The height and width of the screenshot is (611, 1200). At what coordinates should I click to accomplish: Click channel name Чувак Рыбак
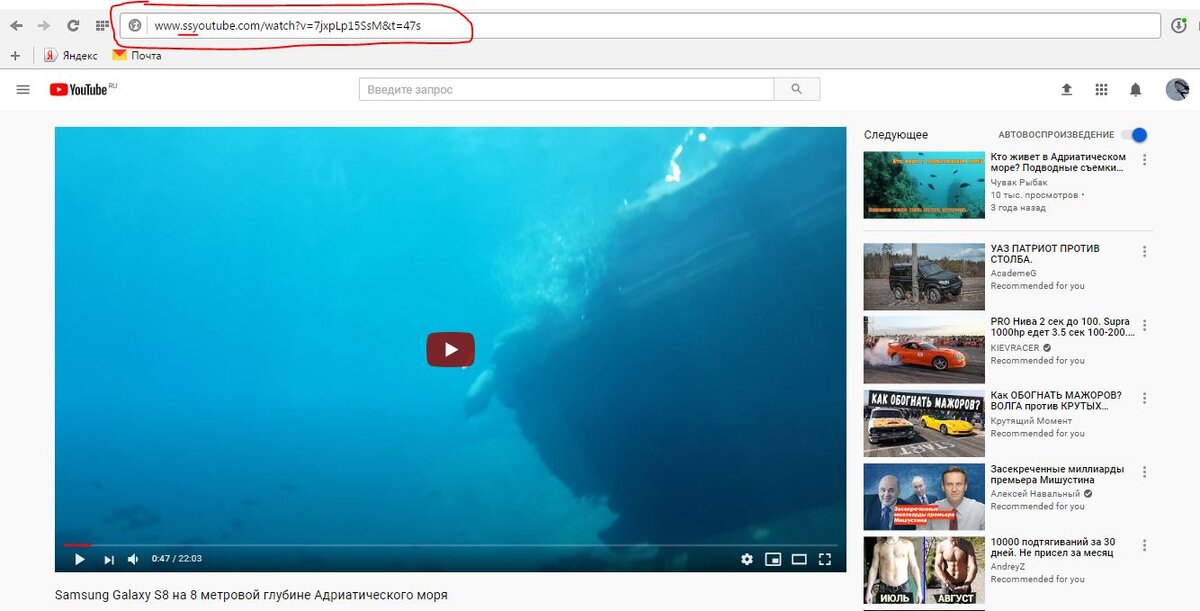pos(1018,181)
